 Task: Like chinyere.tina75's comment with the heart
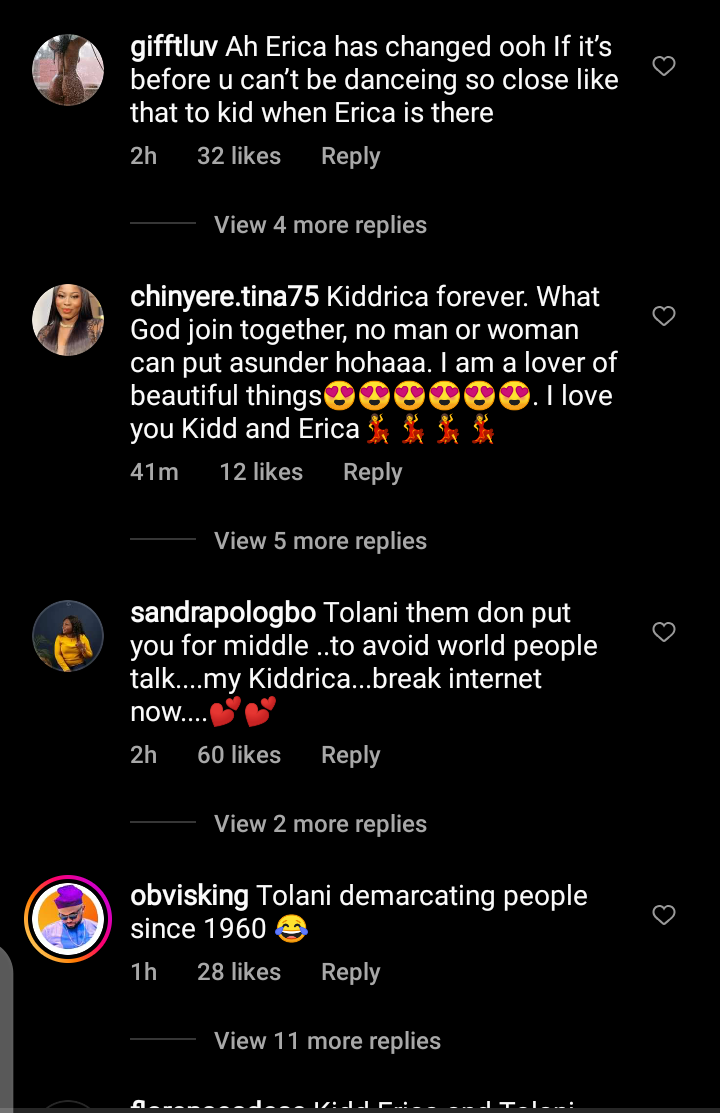[664, 317]
